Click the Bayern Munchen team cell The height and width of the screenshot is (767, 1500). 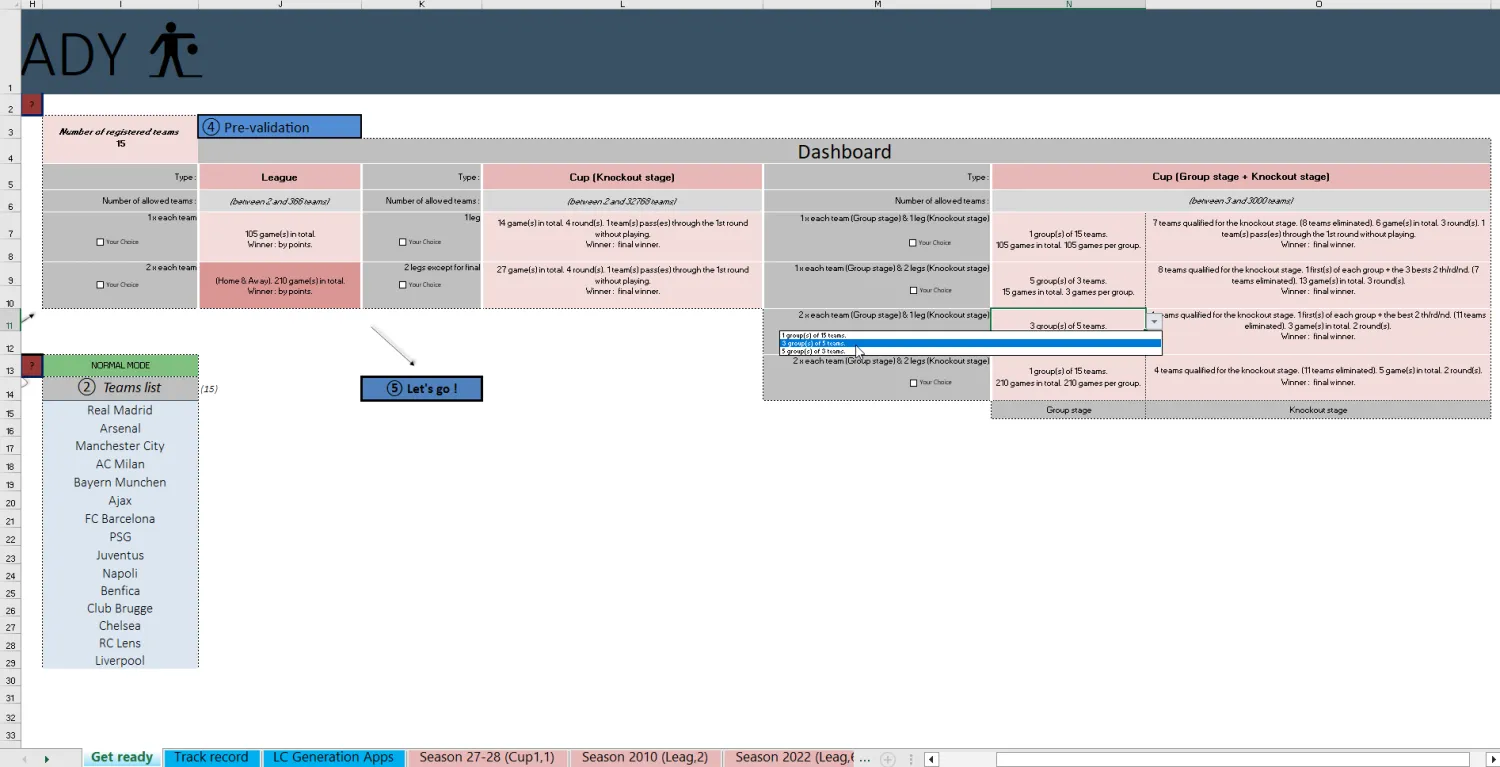tap(120, 482)
